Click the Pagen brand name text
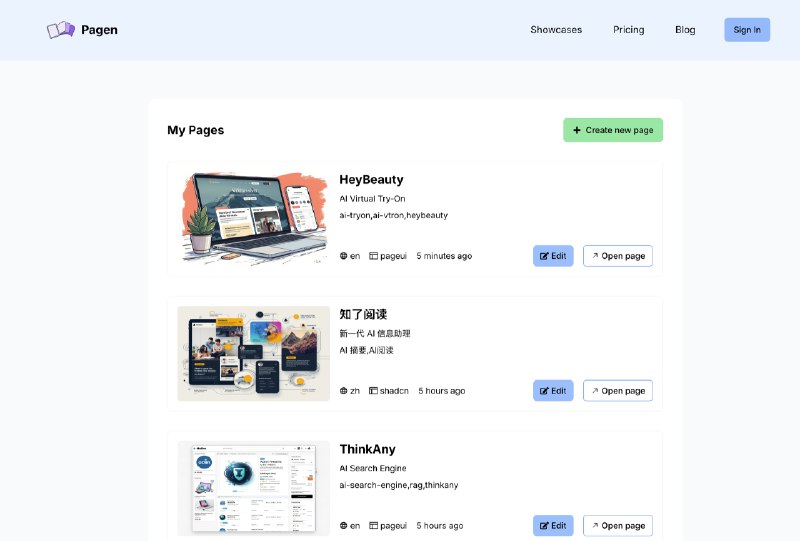 (x=99, y=30)
